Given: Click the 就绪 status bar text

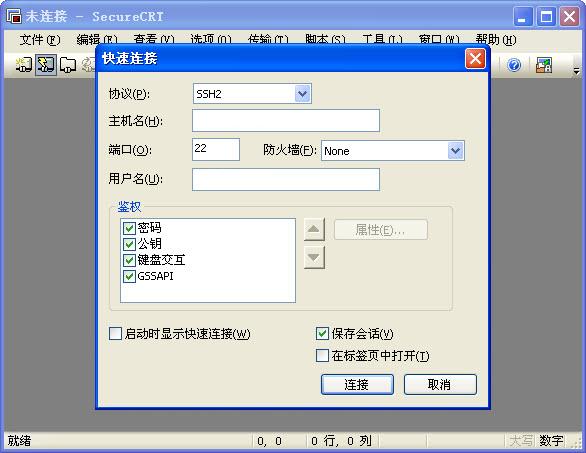Looking at the screenshot, I should [x=19, y=441].
